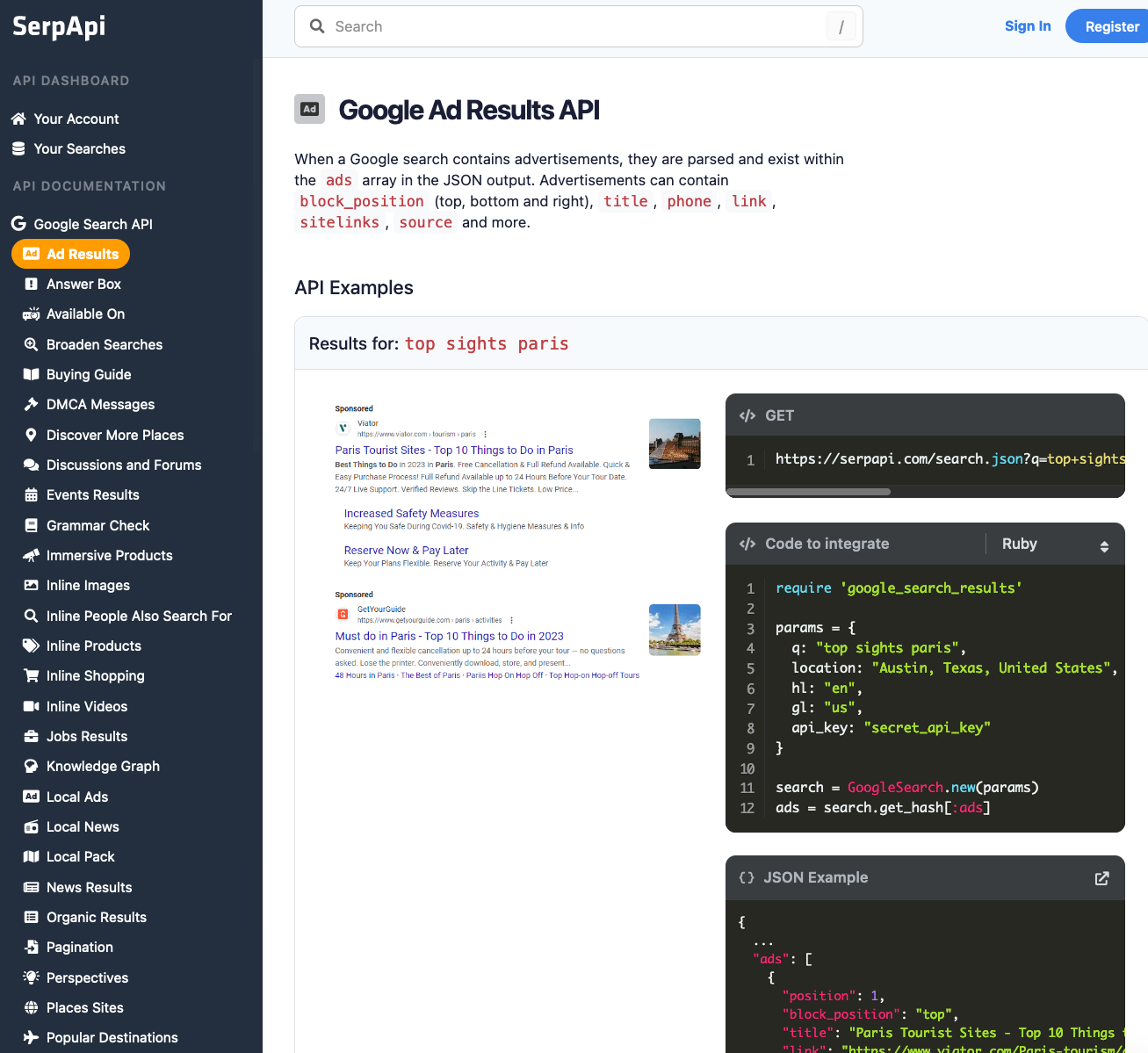Viewport: 1148px width, 1053px height.
Task: Click the SerpApi logo
Action: (59, 26)
